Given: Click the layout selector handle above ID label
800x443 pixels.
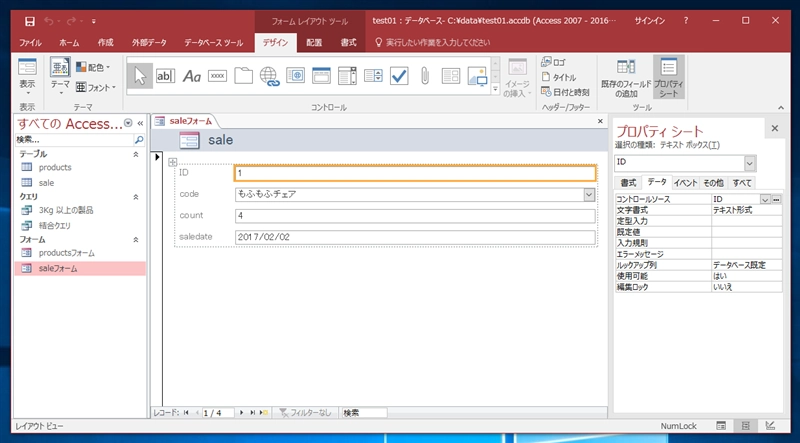Looking at the screenshot, I should click(172, 162).
